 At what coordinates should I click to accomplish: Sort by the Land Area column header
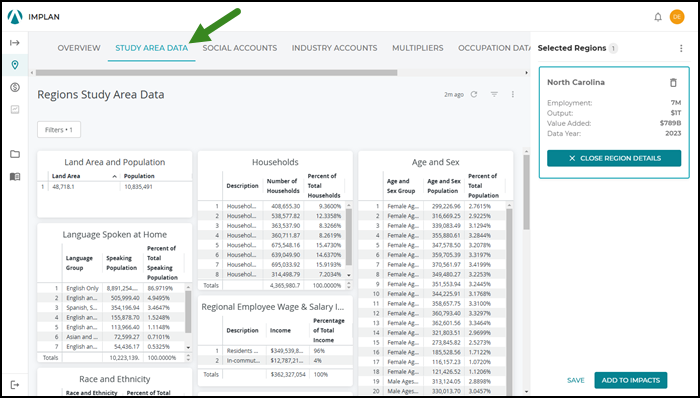pyautogui.click(x=84, y=176)
